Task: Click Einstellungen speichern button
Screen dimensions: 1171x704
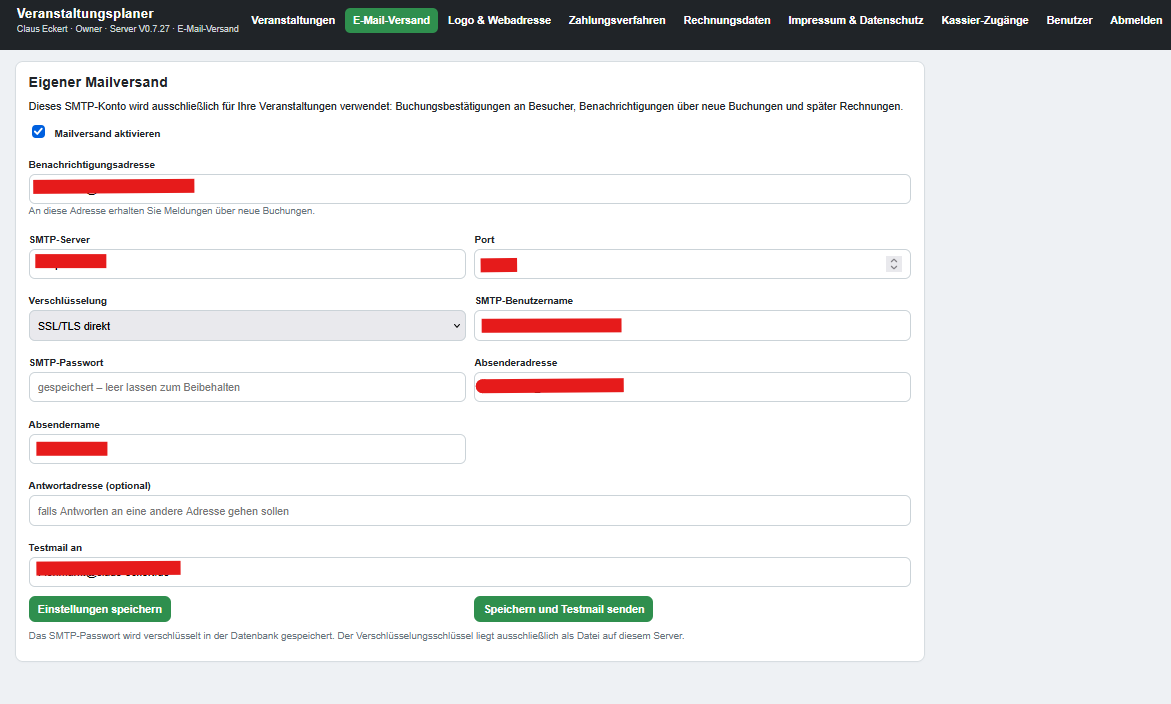Action: pyautogui.click(x=100, y=609)
